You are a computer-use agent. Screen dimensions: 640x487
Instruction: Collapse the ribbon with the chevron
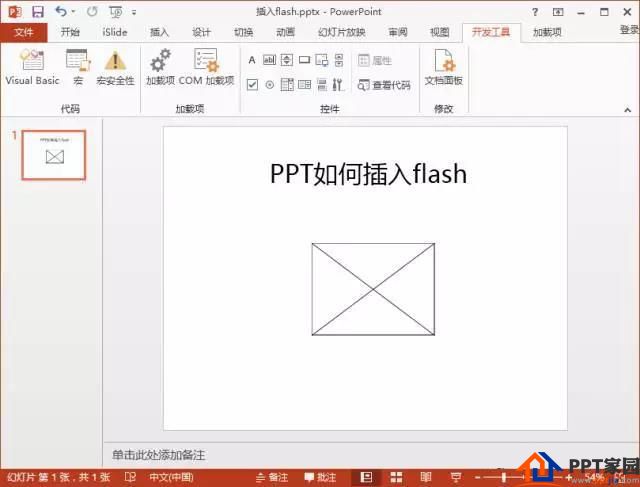click(627, 109)
